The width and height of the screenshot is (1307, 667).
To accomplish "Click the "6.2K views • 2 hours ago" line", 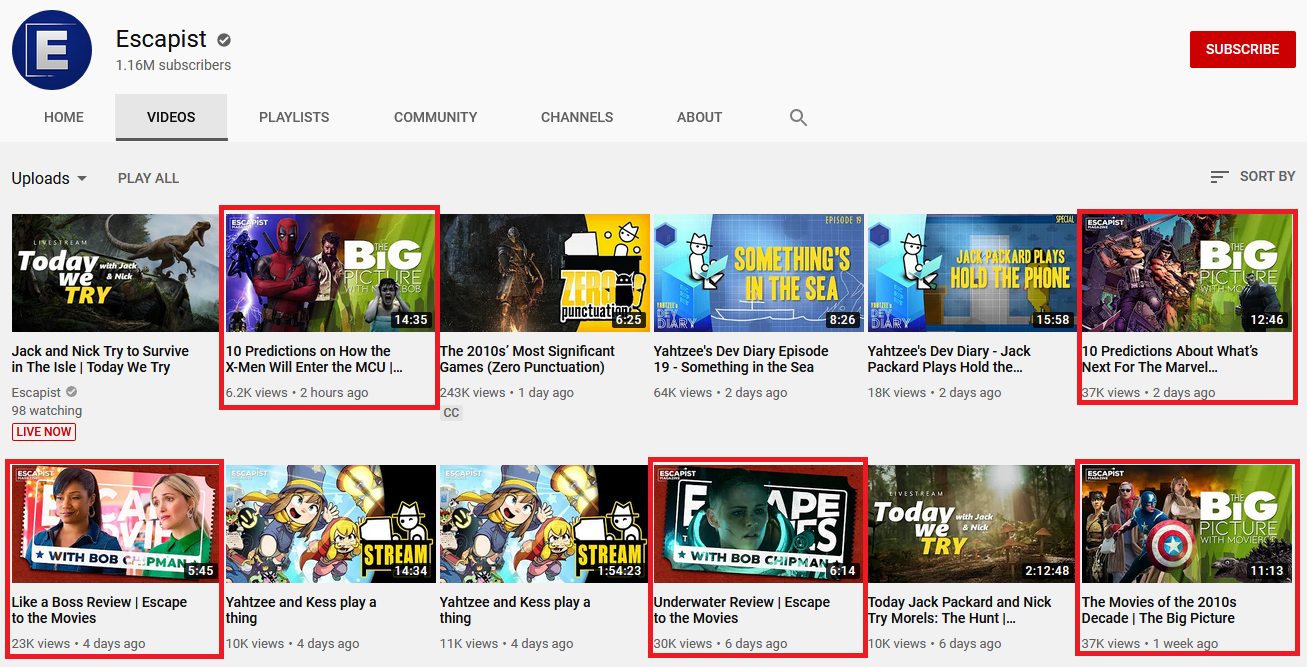I will tap(297, 393).
